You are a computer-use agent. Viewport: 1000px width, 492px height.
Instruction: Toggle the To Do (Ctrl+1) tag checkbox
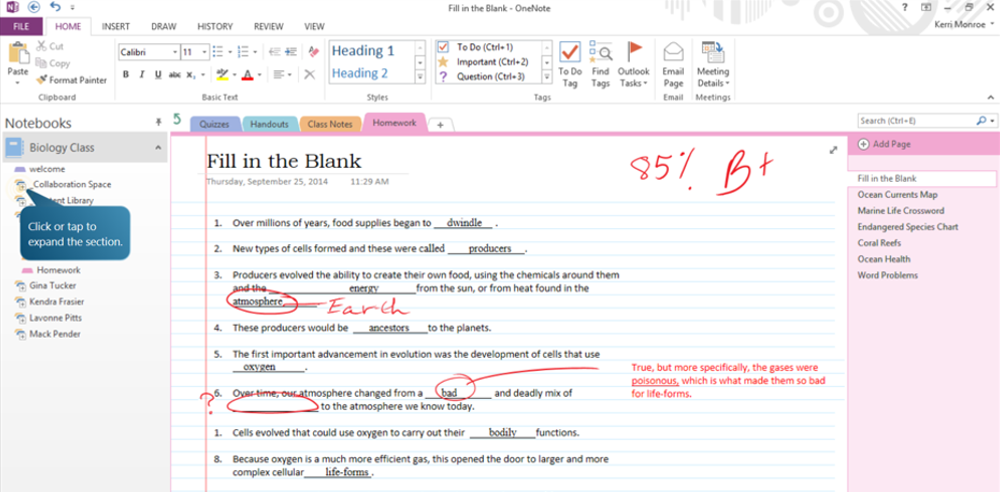click(443, 47)
